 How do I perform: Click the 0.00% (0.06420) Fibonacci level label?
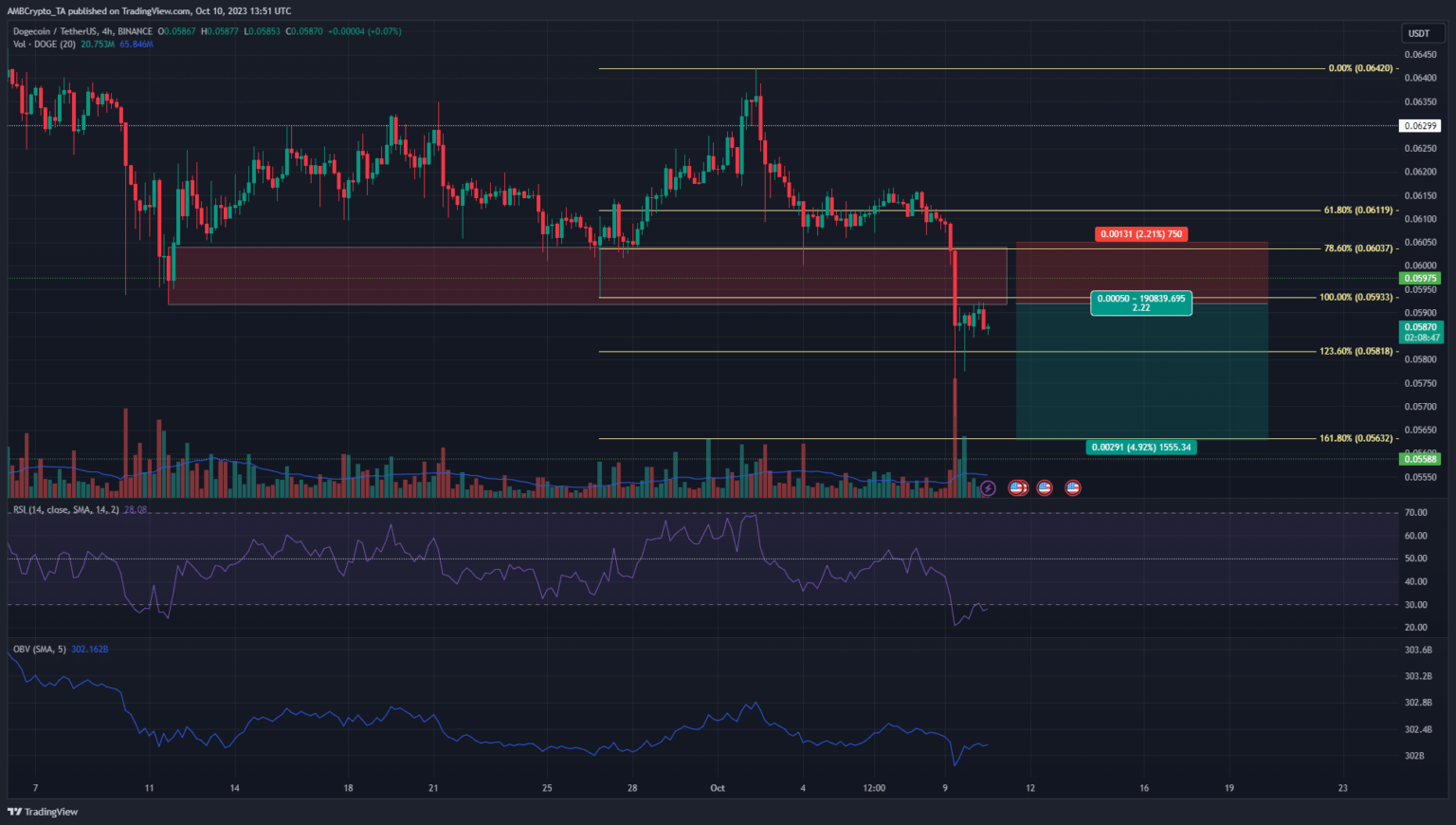(1360, 68)
